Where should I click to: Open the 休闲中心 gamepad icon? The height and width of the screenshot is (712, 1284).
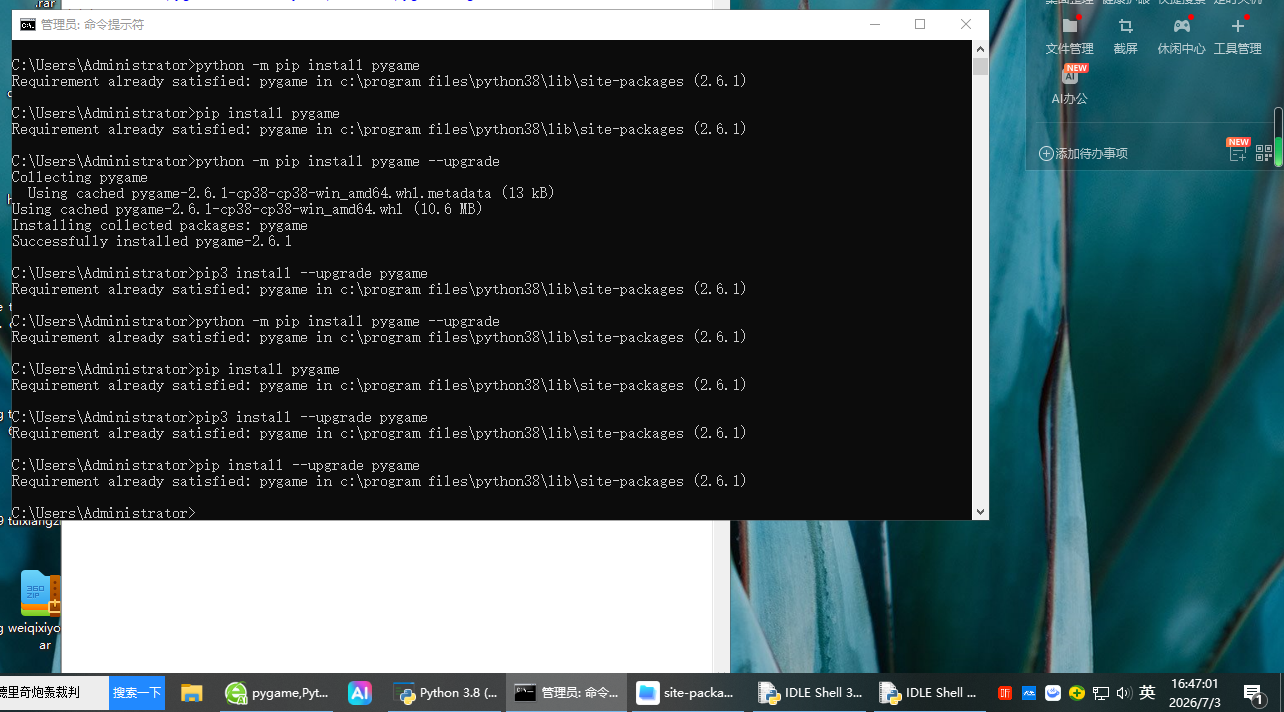pyautogui.click(x=1181, y=35)
